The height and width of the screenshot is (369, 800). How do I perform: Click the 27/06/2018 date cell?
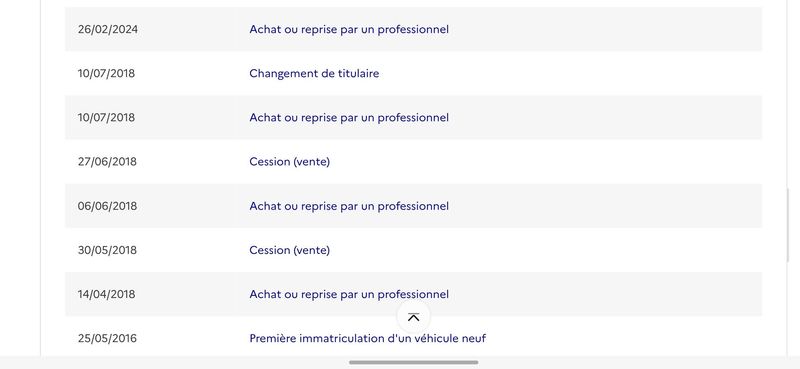(107, 162)
